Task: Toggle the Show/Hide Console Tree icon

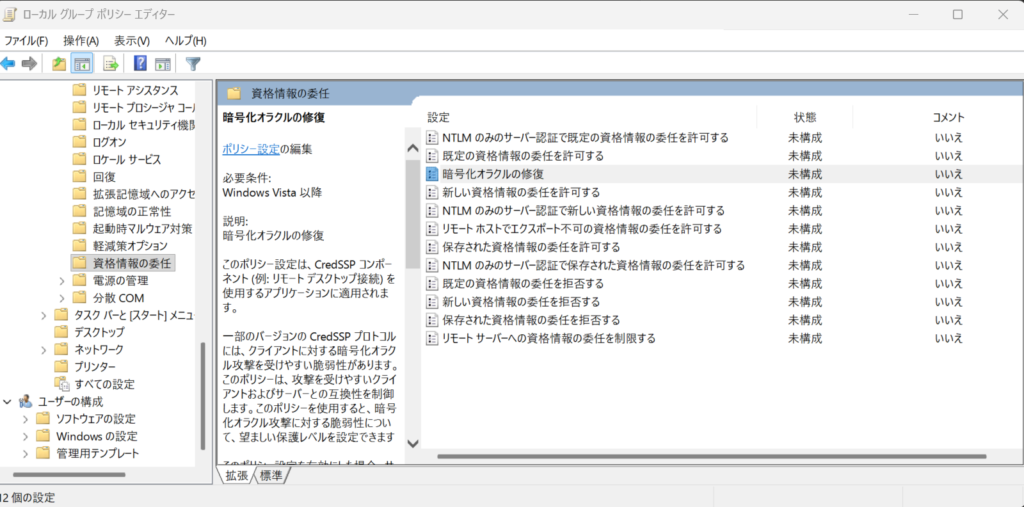Action: click(82, 63)
